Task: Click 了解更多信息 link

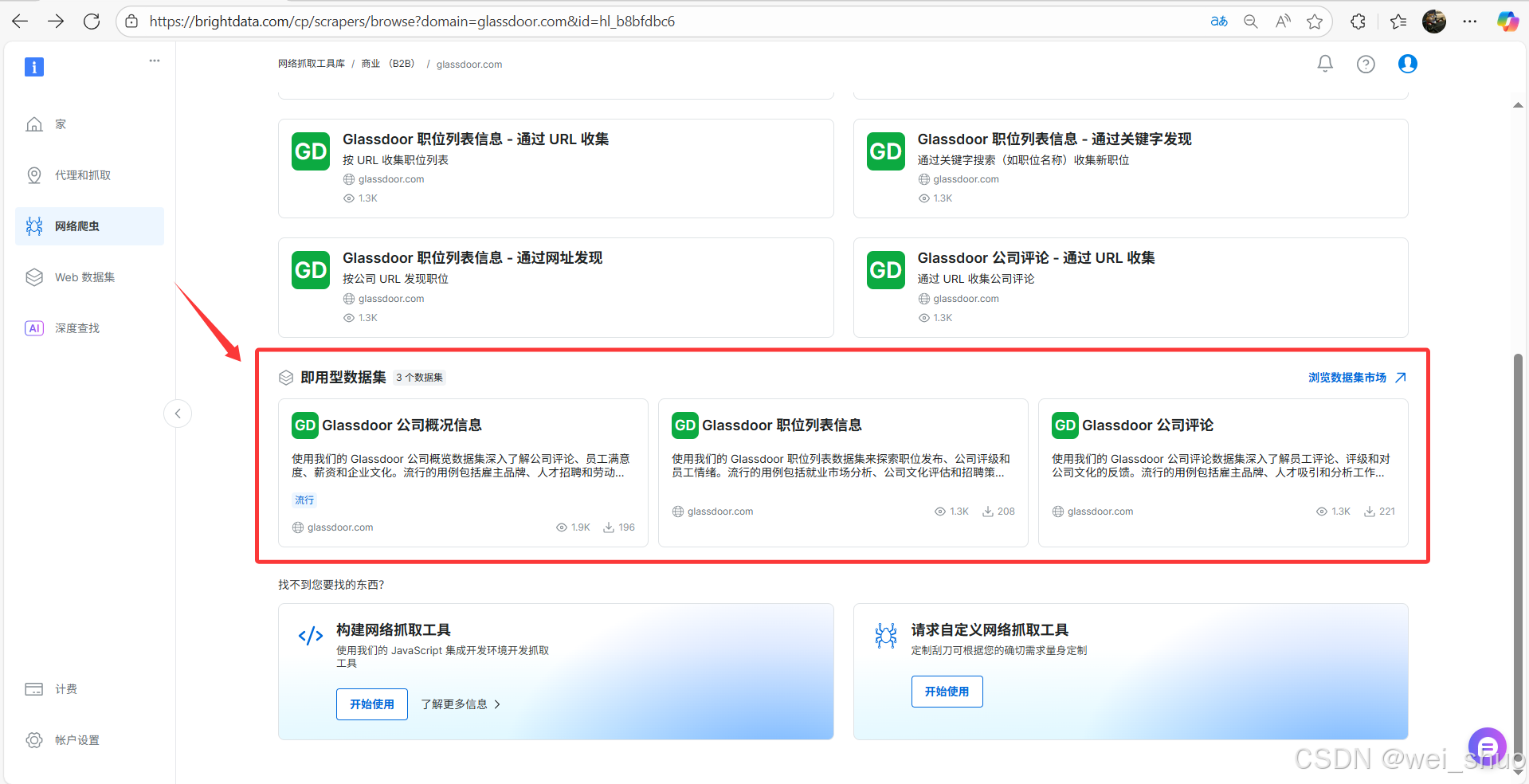Action: pyautogui.click(x=461, y=704)
